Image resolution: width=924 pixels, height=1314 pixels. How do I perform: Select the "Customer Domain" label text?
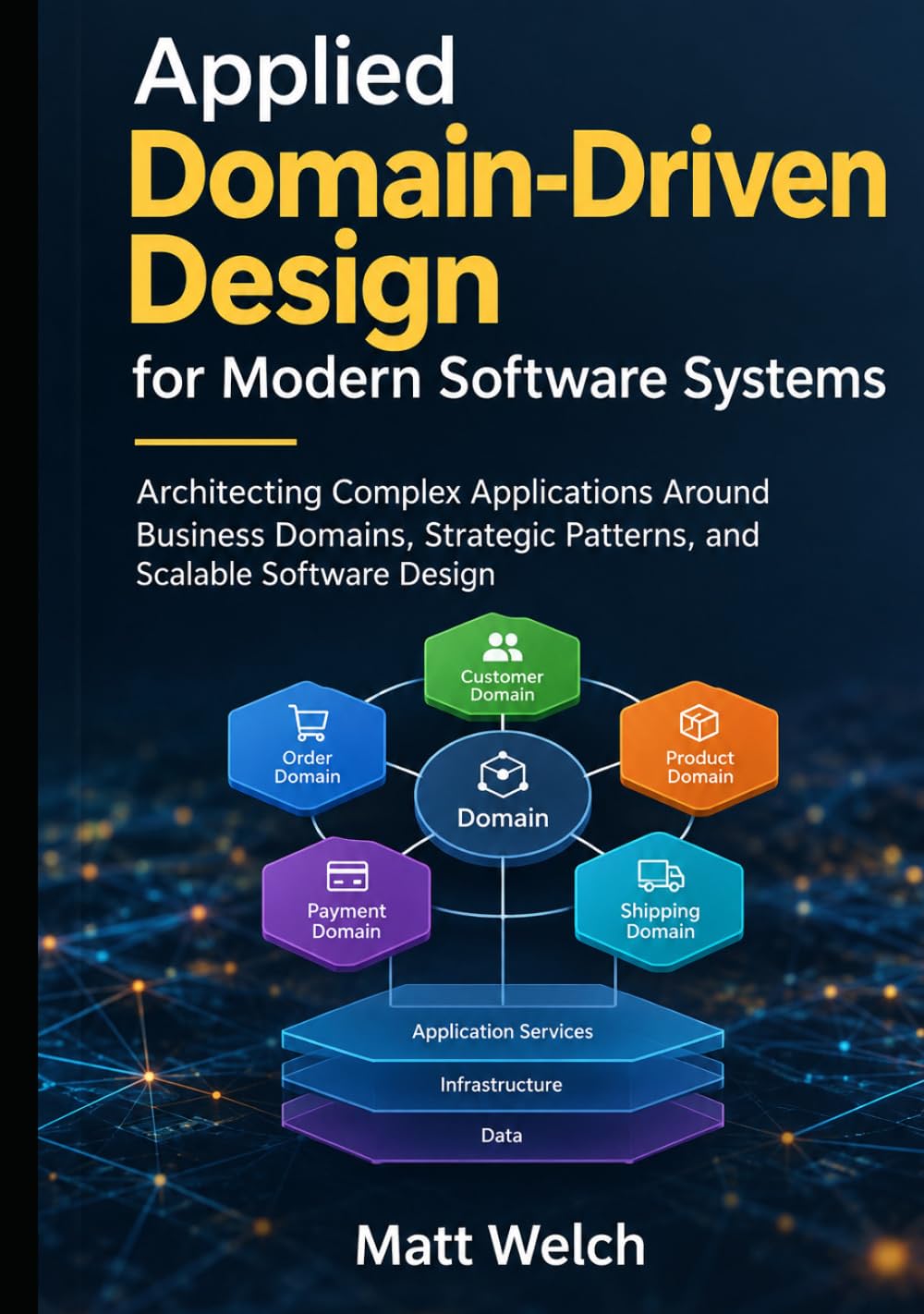click(503, 686)
